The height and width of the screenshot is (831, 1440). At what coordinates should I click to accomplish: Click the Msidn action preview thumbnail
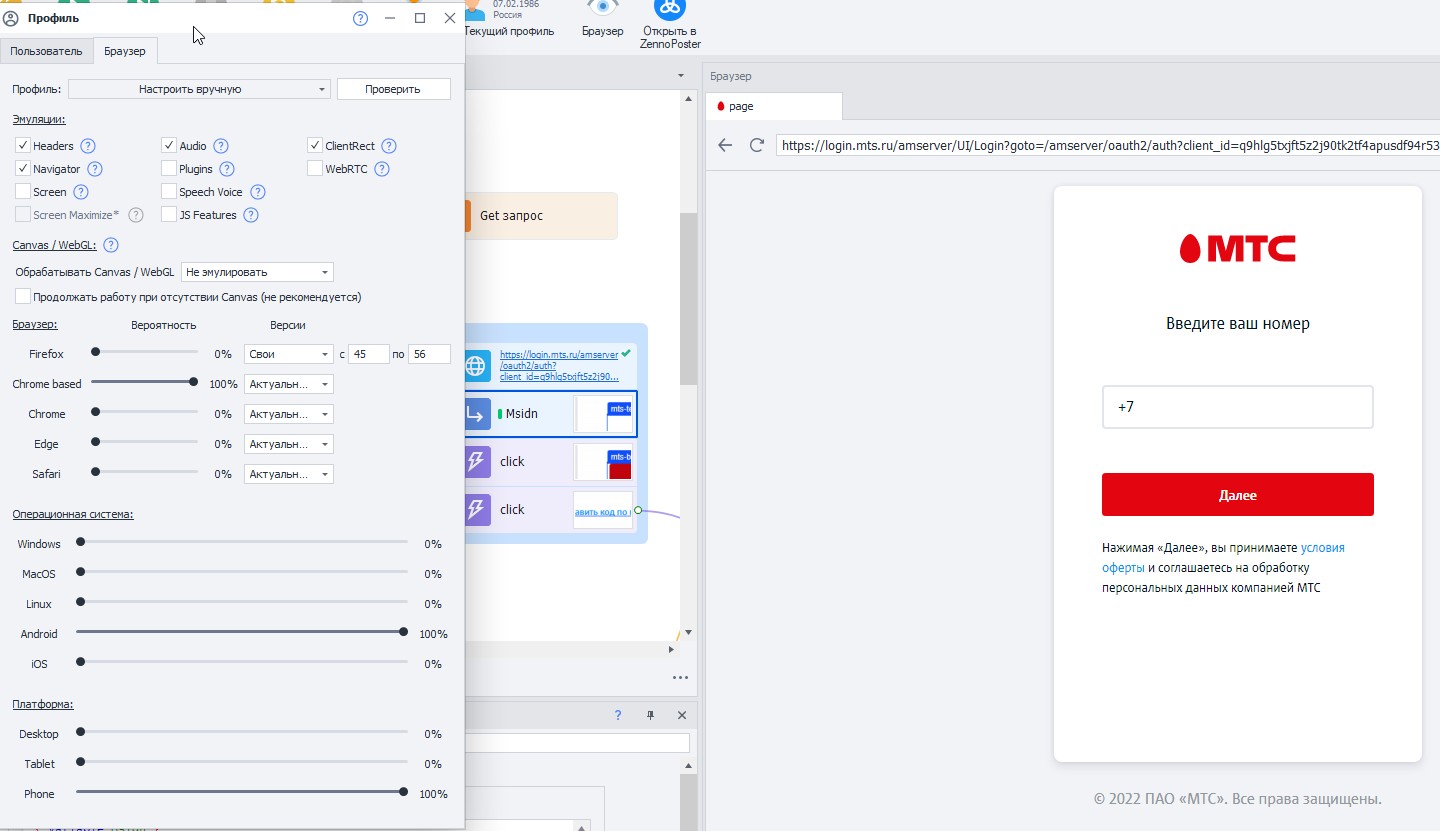(604, 414)
